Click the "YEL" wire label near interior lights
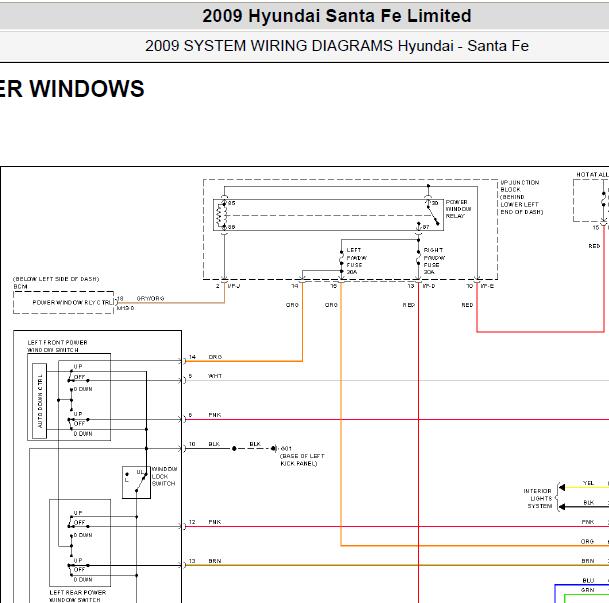Image resolution: width=609 pixels, height=603 pixels. click(588, 483)
